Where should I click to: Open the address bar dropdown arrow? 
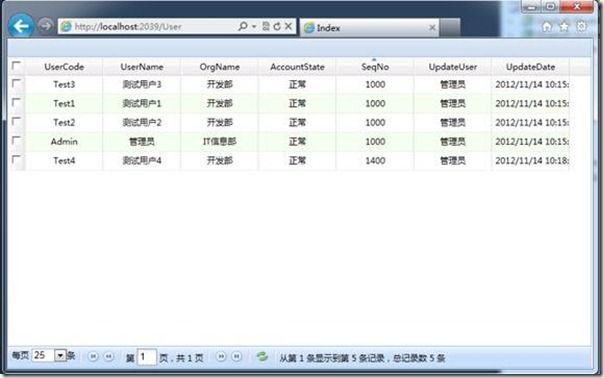click(x=254, y=27)
